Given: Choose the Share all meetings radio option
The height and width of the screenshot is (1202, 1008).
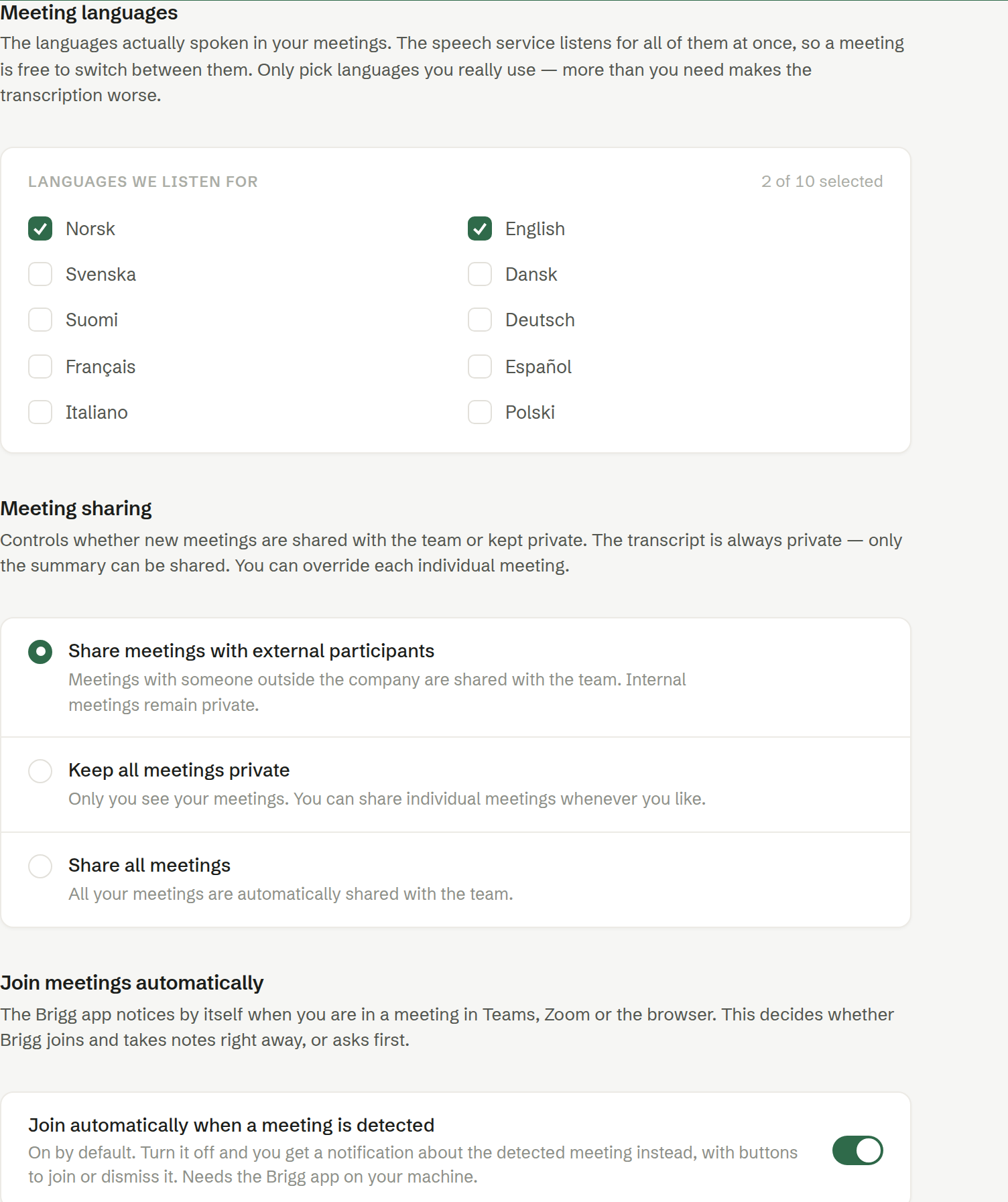Looking at the screenshot, I should (x=40, y=866).
